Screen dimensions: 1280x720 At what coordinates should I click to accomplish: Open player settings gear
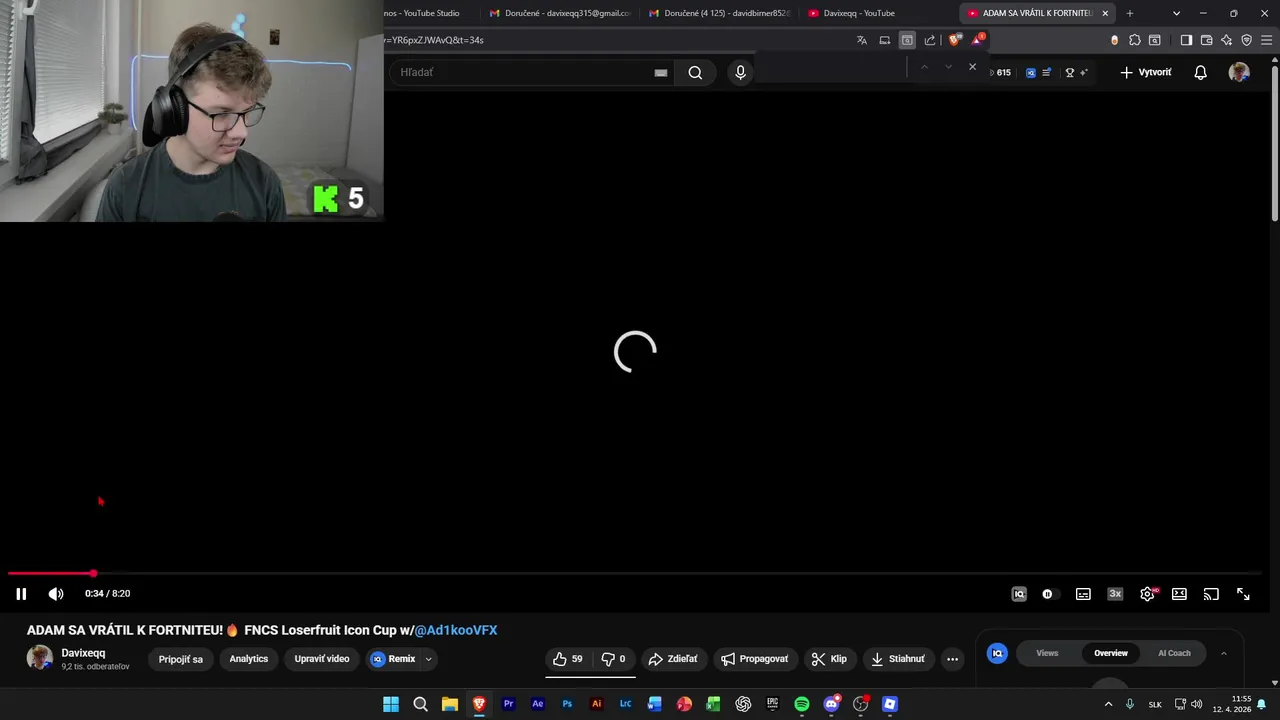tap(1148, 594)
